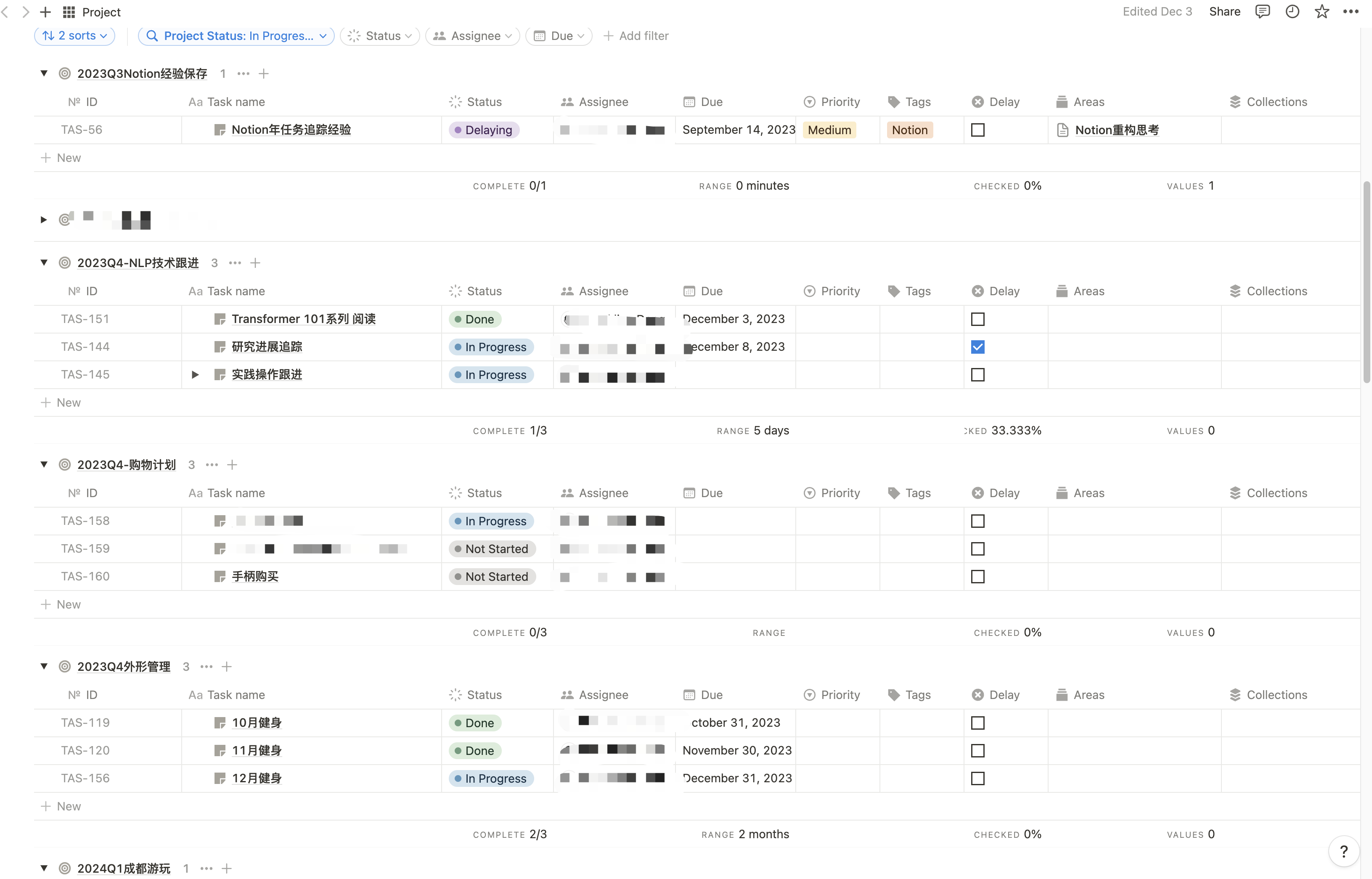Viewport: 1372px width, 879px height.
Task: Uncheck Delay checkbox for 研究进展追踪
Action: coord(977,347)
